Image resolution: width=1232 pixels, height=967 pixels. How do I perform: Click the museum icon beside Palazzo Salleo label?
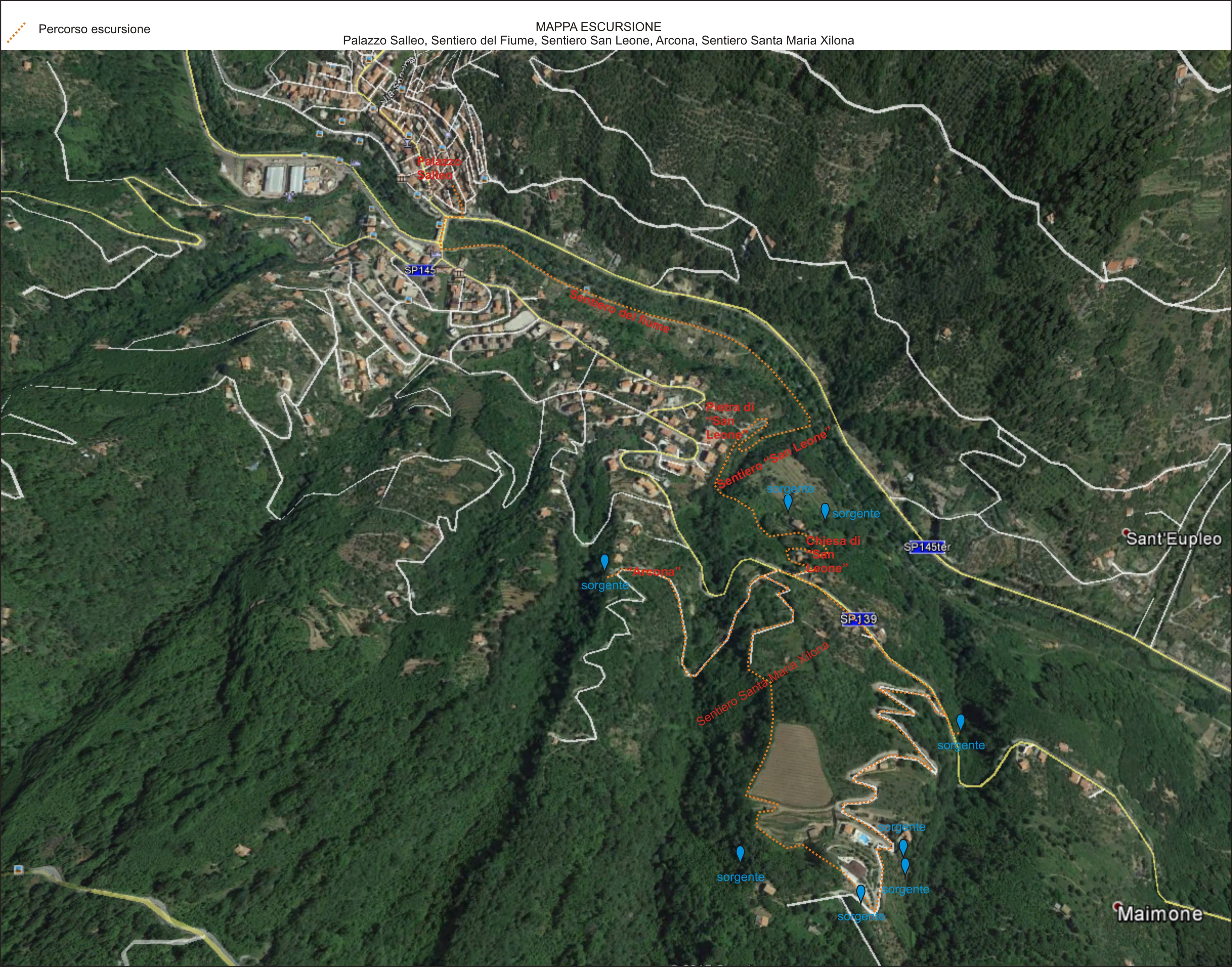tap(402, 178)
